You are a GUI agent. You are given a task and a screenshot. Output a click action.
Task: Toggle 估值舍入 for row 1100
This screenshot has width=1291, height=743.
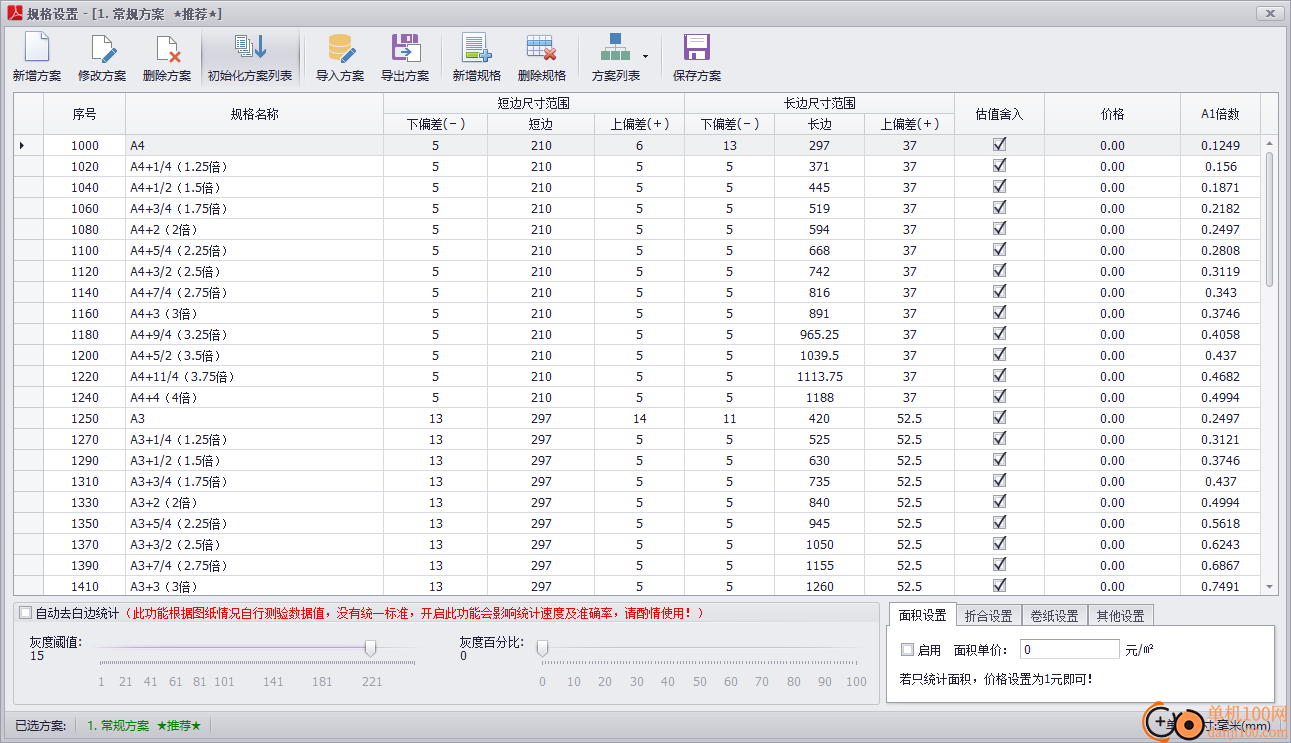[x=999, y=250]
